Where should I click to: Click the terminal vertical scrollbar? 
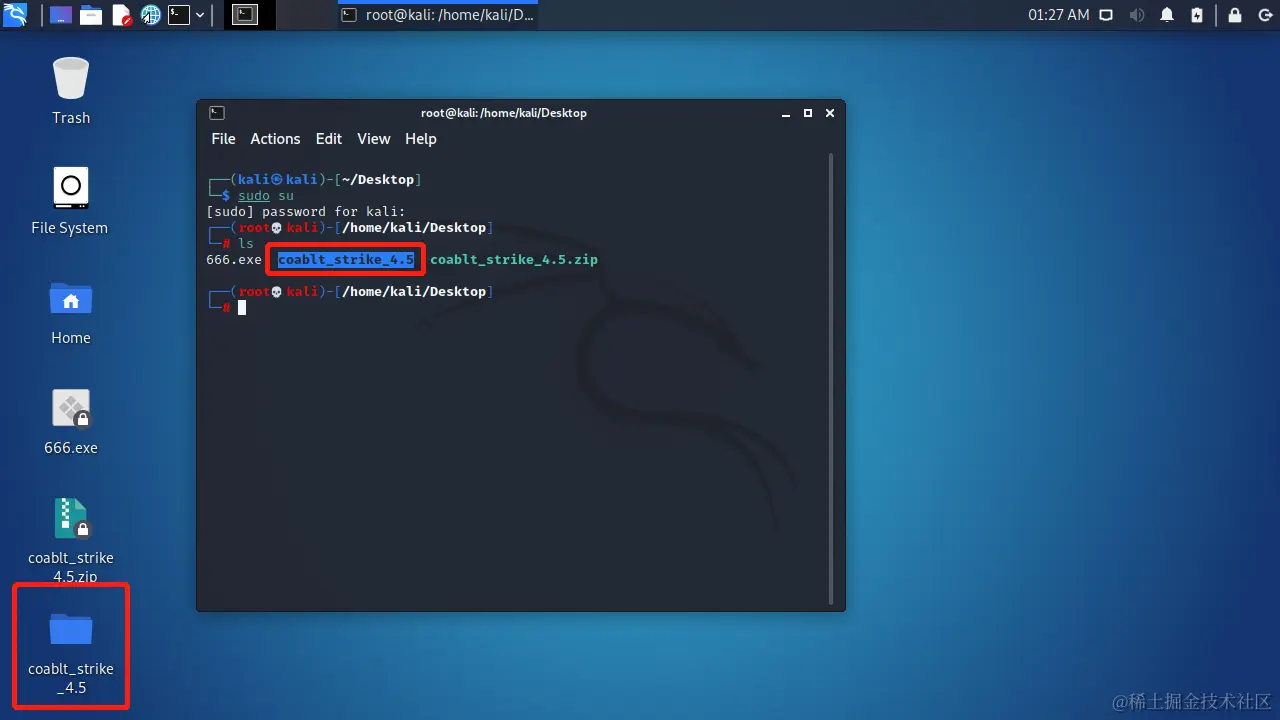830,380
